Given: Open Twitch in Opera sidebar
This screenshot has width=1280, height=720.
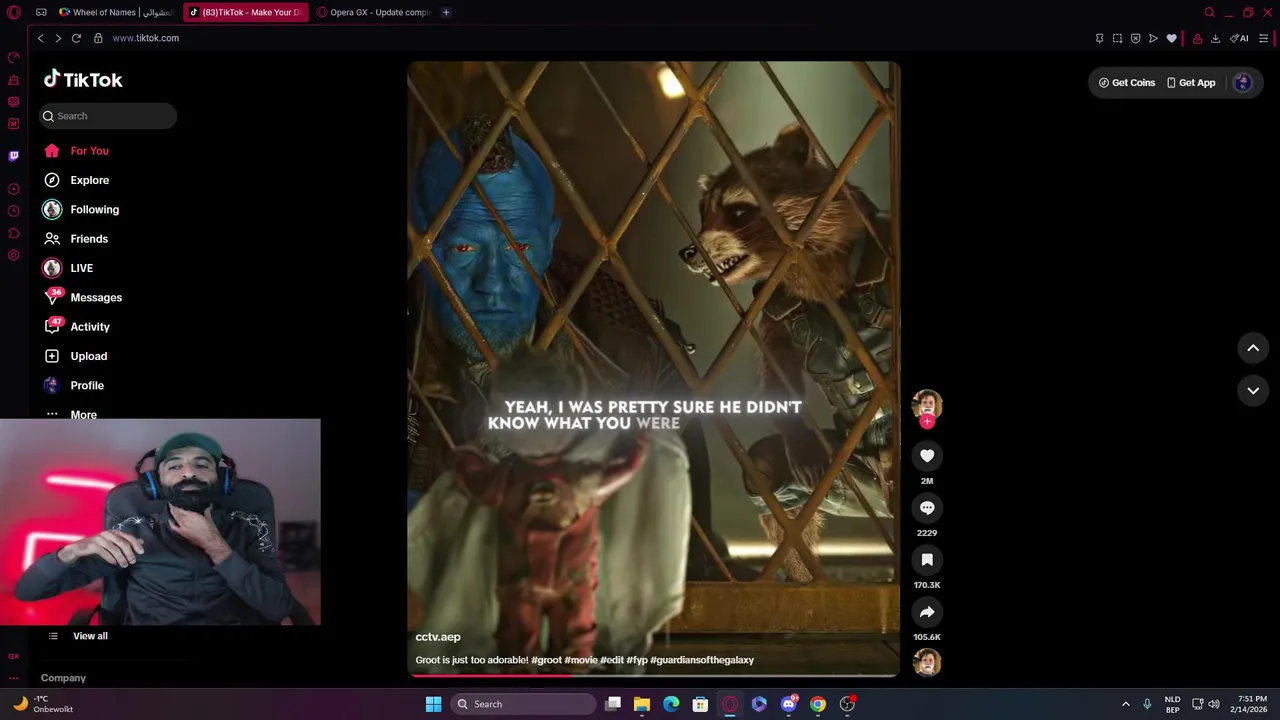Looking at the screenshot, I should [x=13, y=155].
